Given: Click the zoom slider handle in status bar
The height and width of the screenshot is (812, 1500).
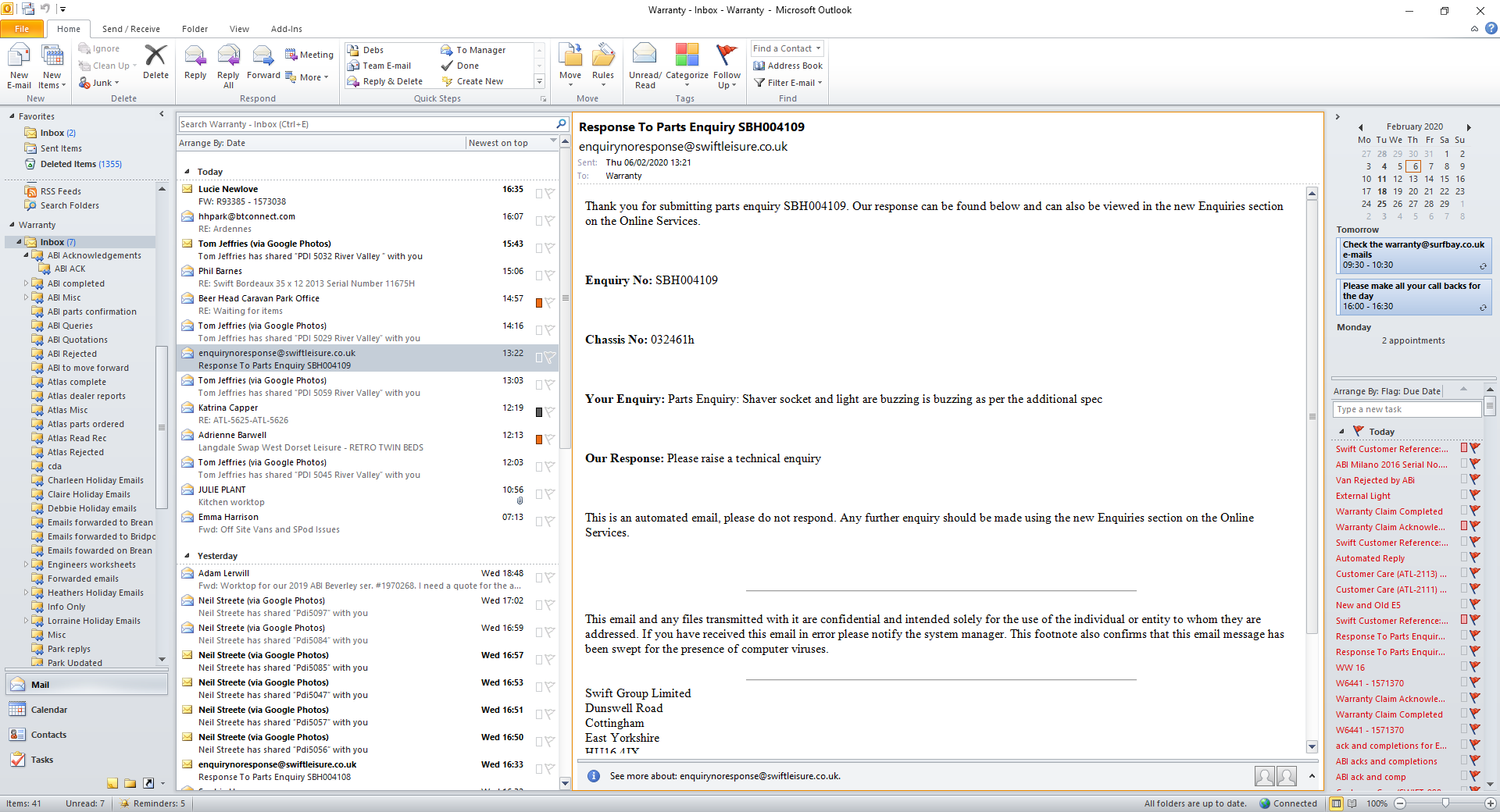Looking at the screenshot, I should click(1445, 803).
